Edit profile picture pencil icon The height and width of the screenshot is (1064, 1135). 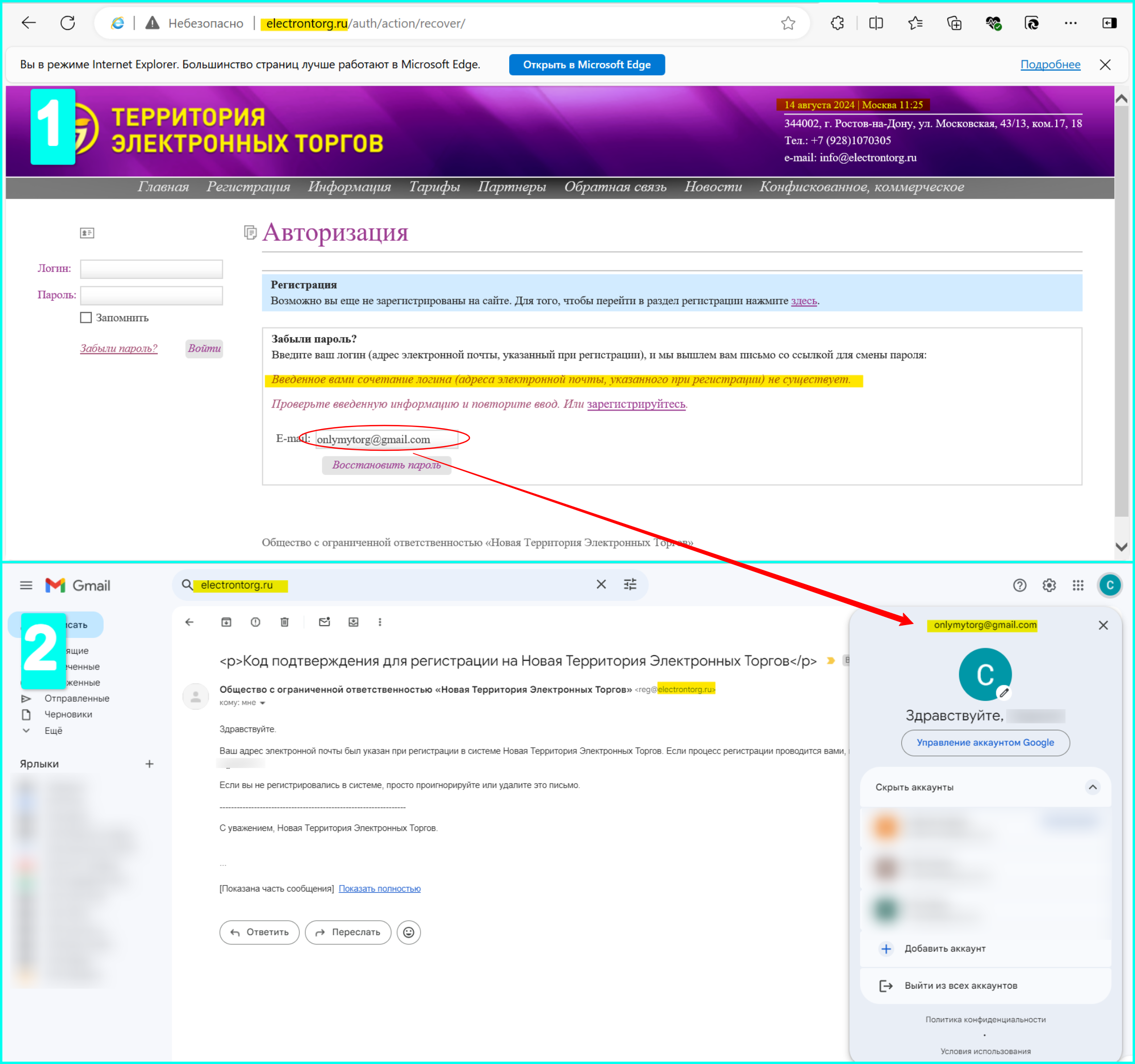pyautogui.click(x=1003, y=693)
